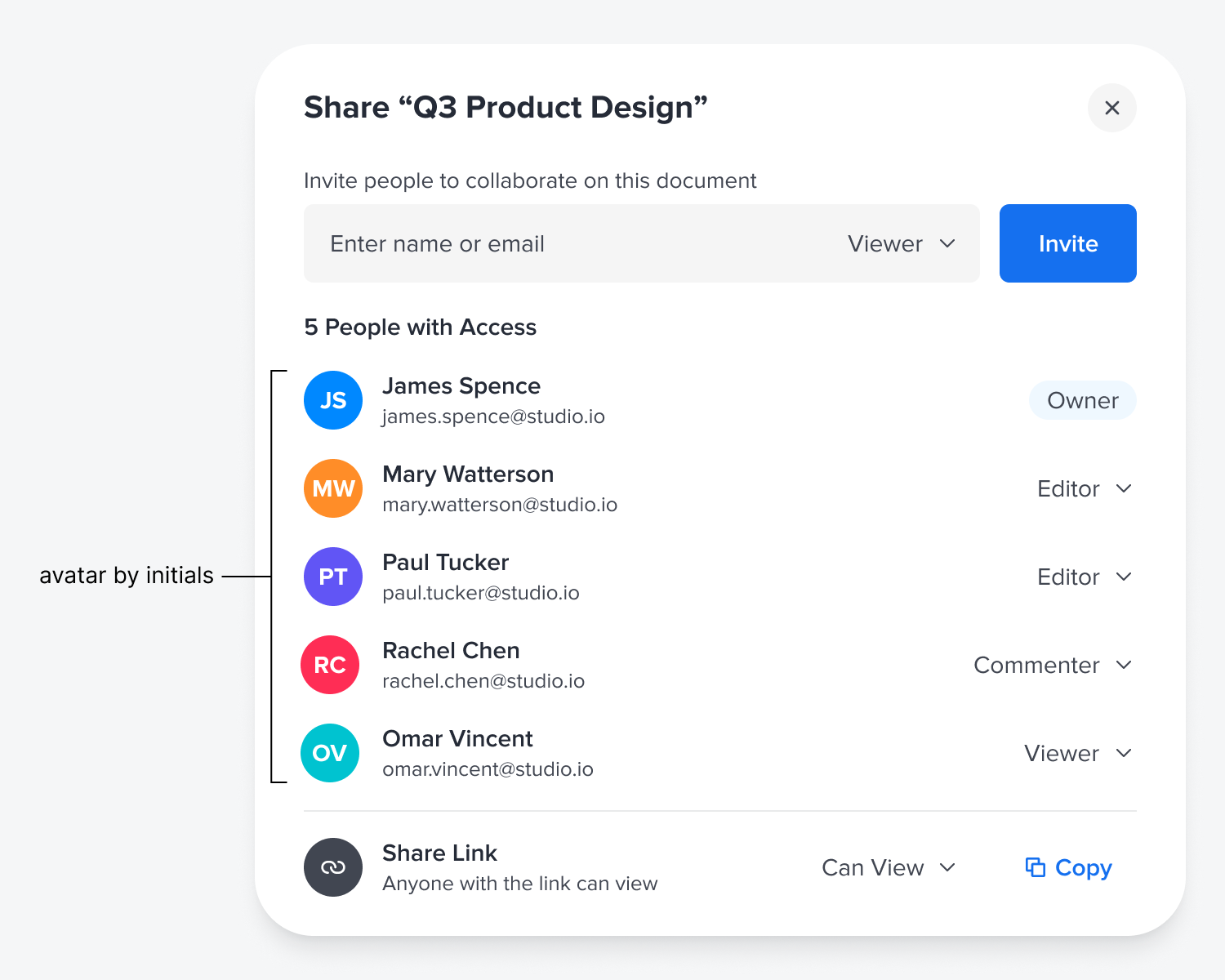Open the Viewer role dropdown in invite field
The height and width of the screenshot is (980, 1225).
tap(901, 243)
